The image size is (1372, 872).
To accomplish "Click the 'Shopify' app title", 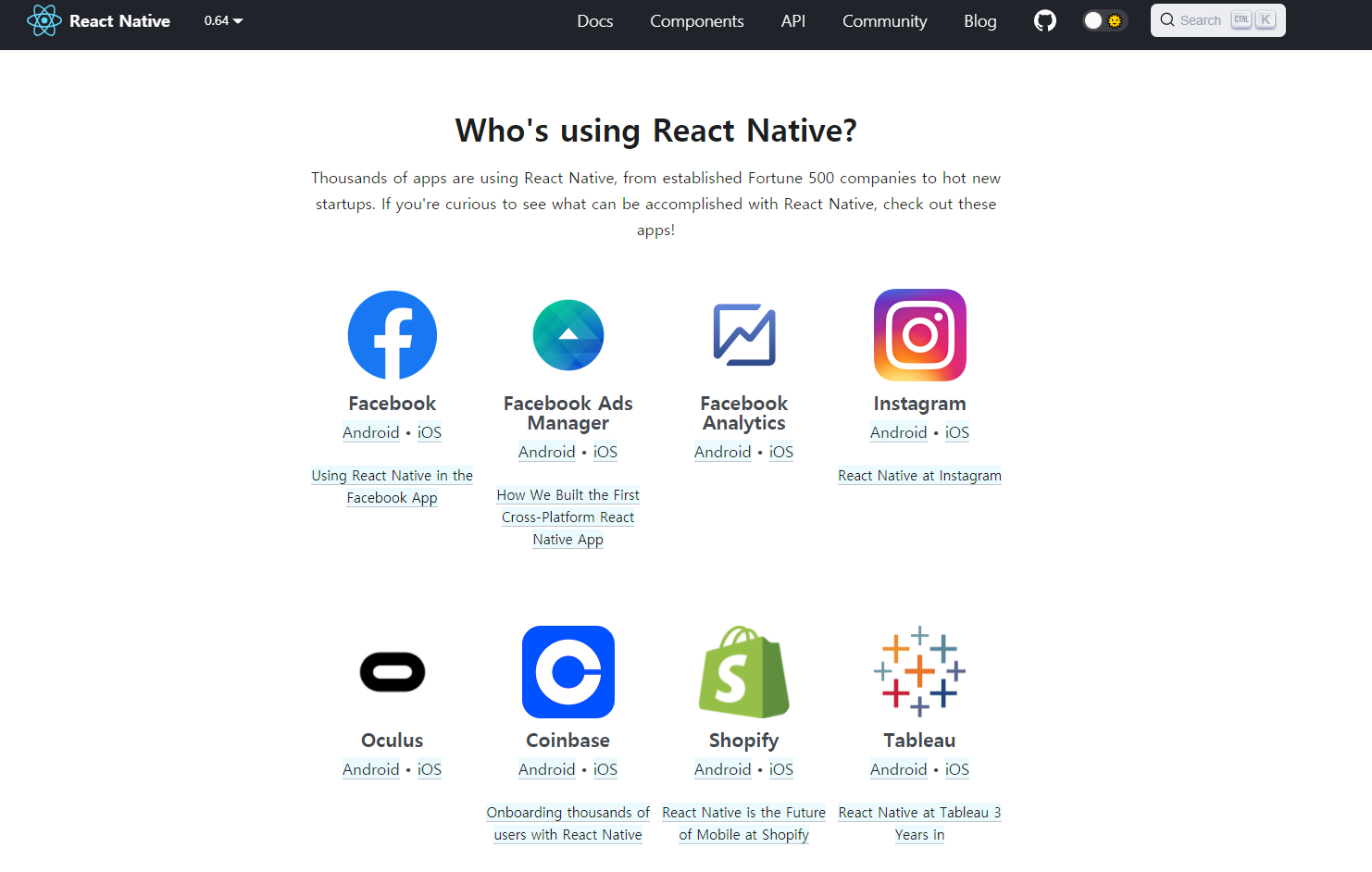I will (x=744, y=741).
